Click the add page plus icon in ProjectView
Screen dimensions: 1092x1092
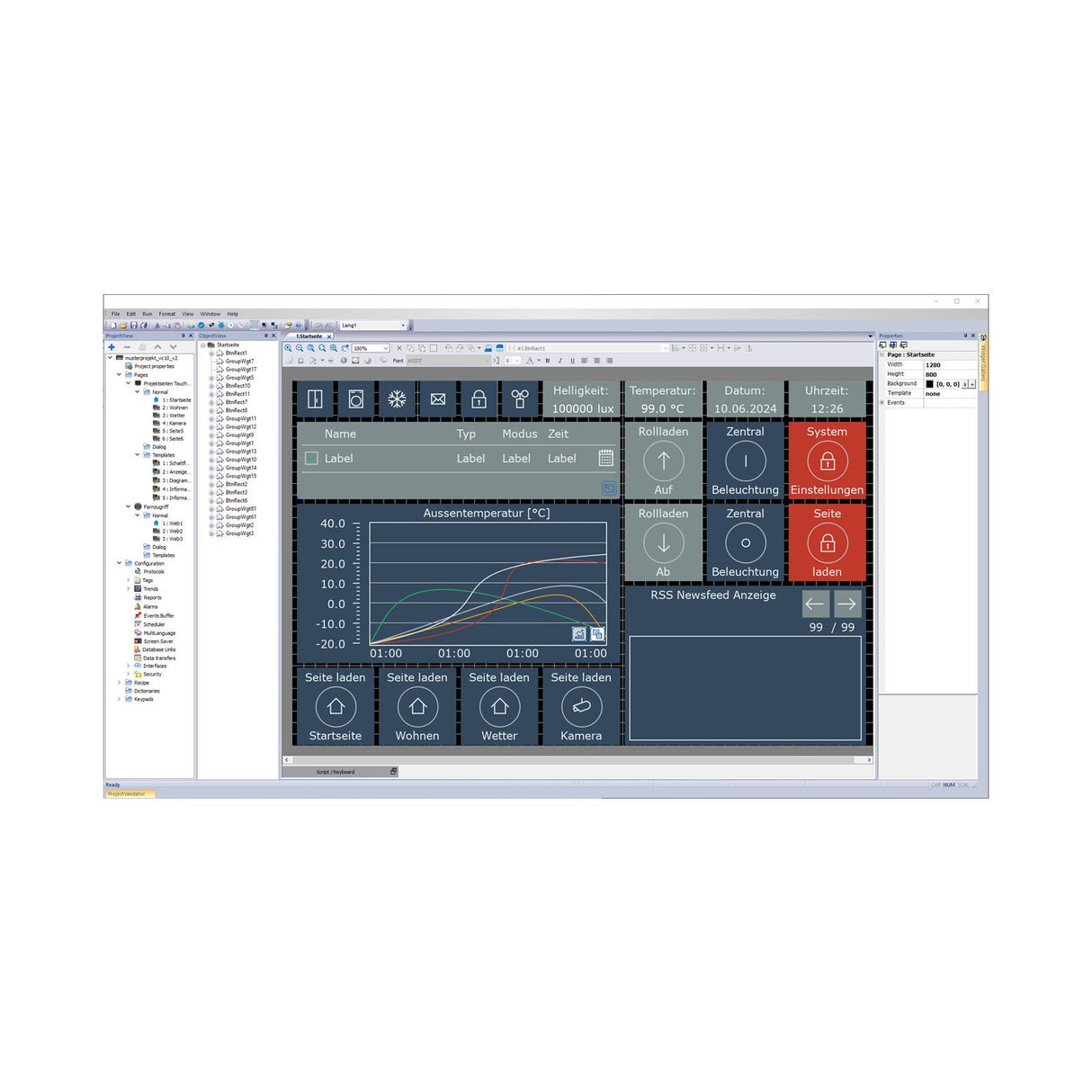(x=110, y=347)
